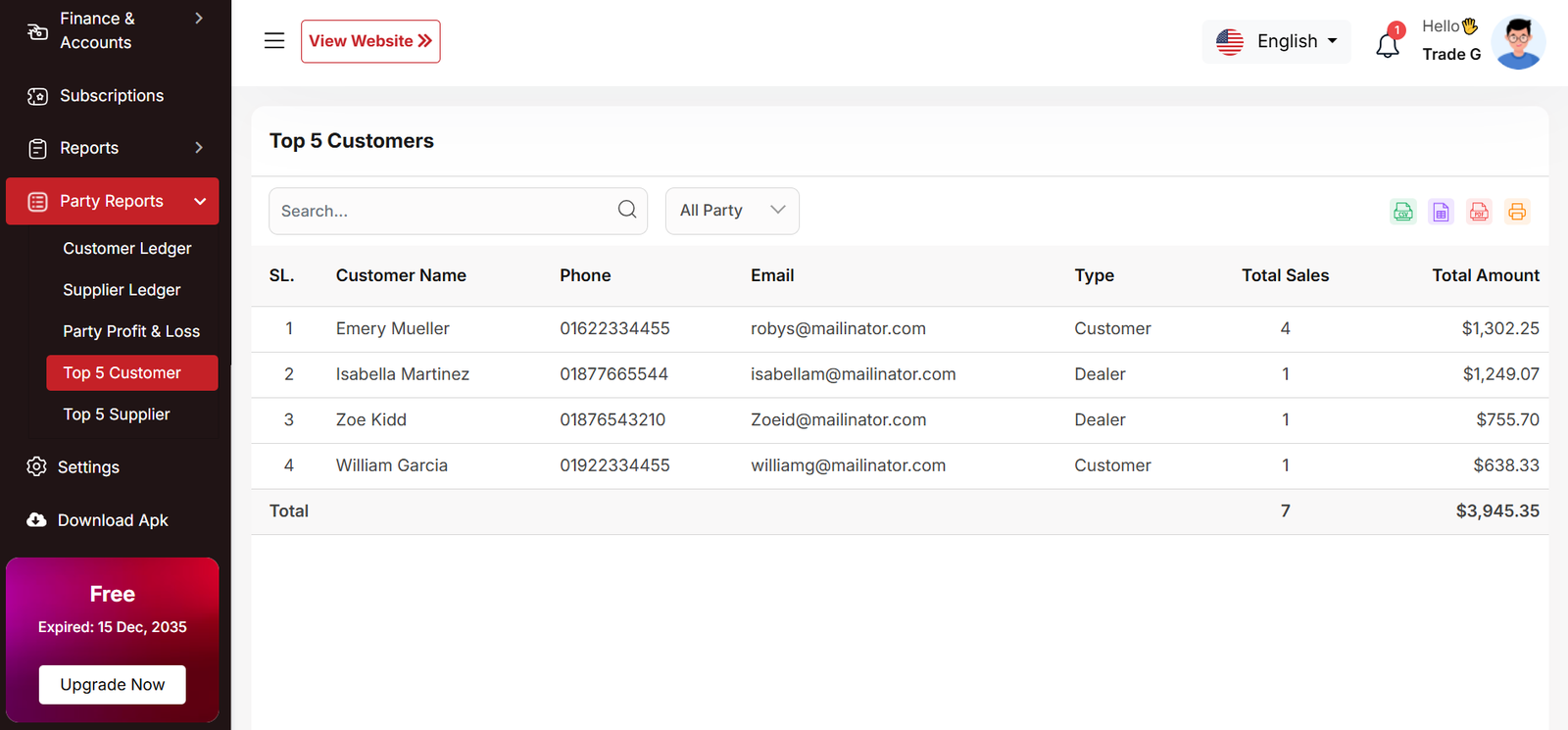Screen dimensions: 1568x730
Task: Open Party Profit & Loss report
Action: [131, 331]
